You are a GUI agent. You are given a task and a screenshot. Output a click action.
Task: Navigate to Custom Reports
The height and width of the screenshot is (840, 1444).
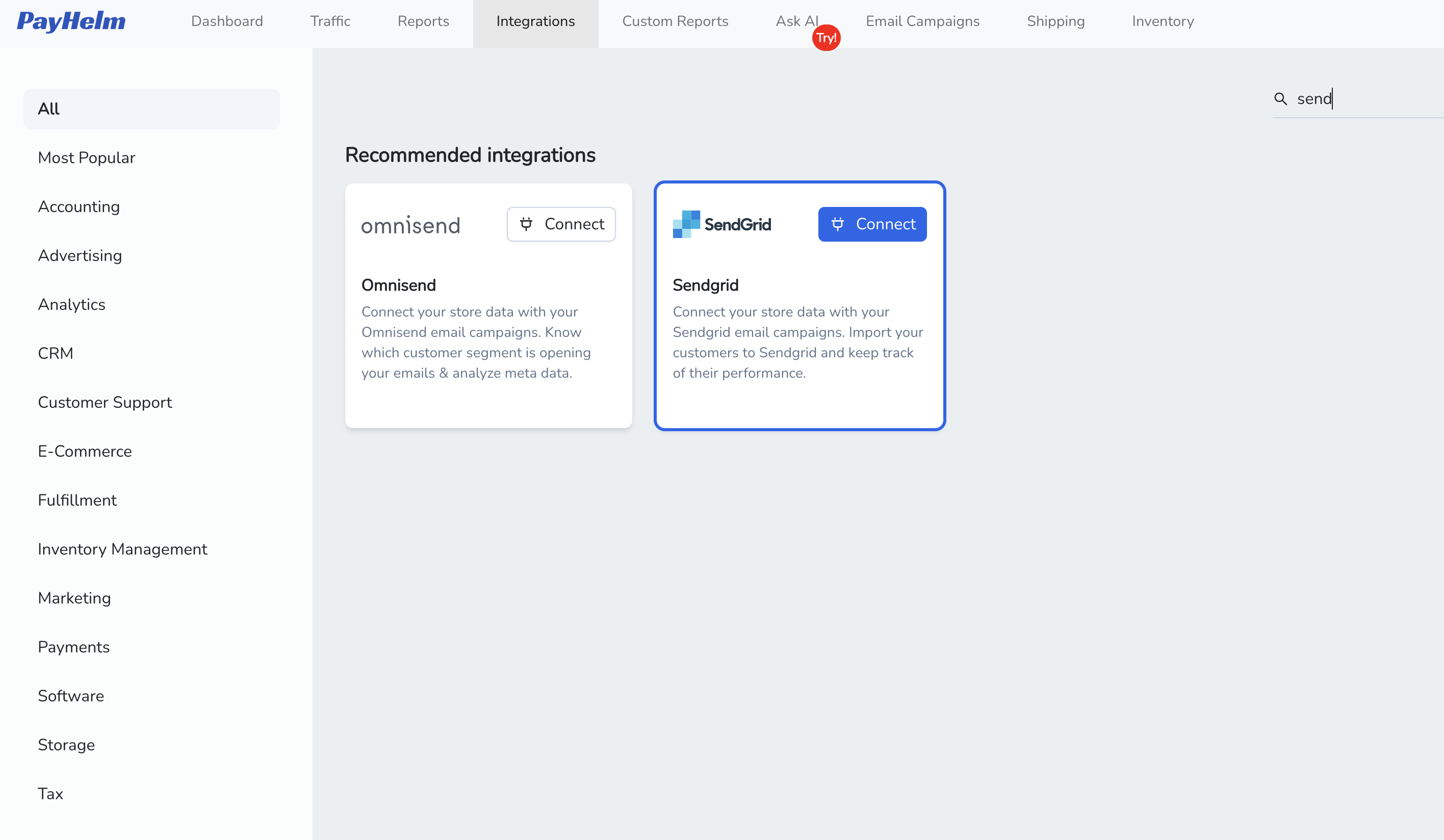[x=675, y=21]
